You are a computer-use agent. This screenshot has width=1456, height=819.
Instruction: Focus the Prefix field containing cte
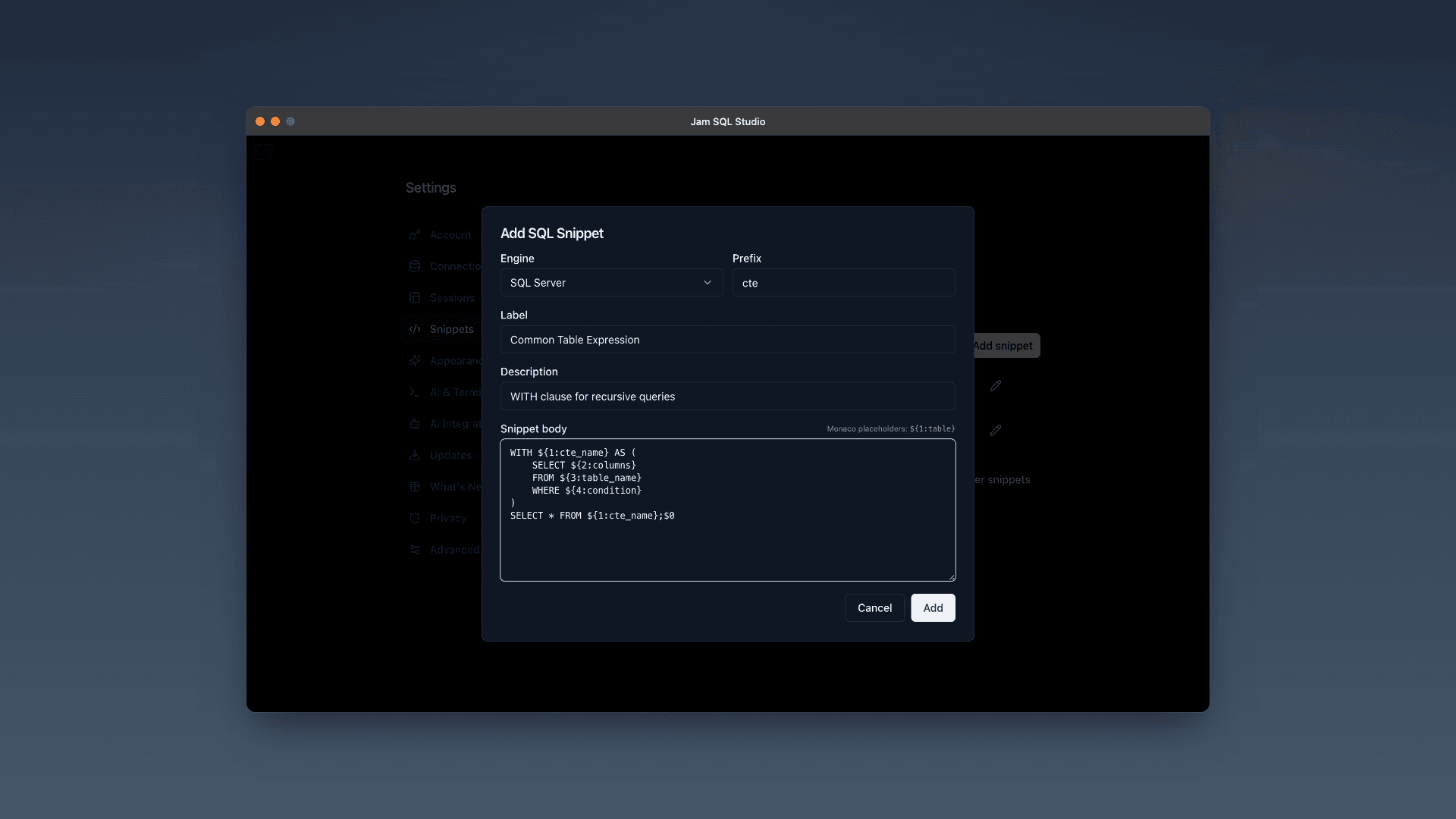click(844, 283)
